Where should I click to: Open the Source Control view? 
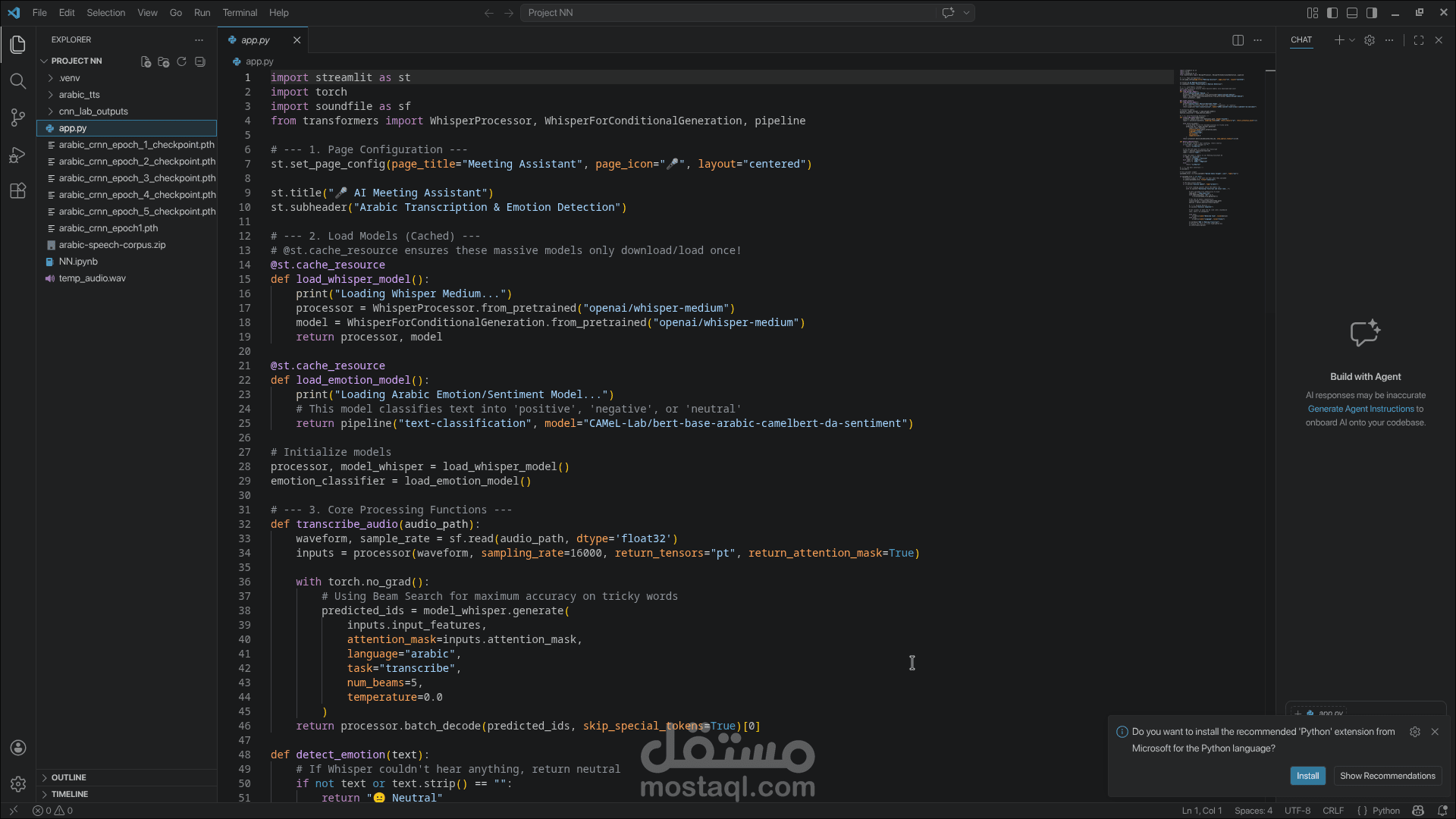[18, 118]
